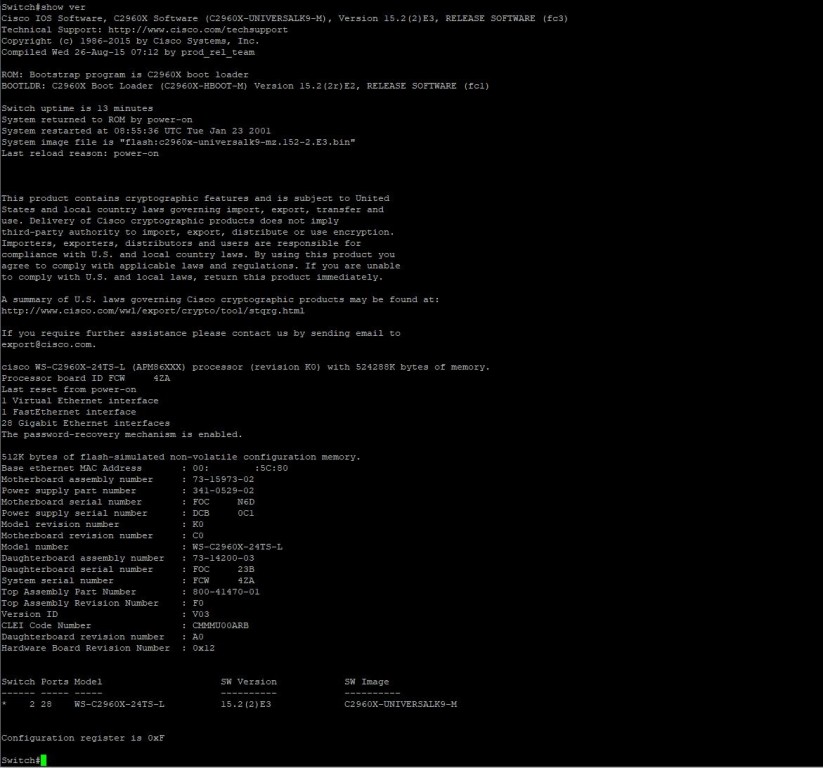Click the Power supply part number 341-0529-02
823x768 pixels.
(223, 491)
